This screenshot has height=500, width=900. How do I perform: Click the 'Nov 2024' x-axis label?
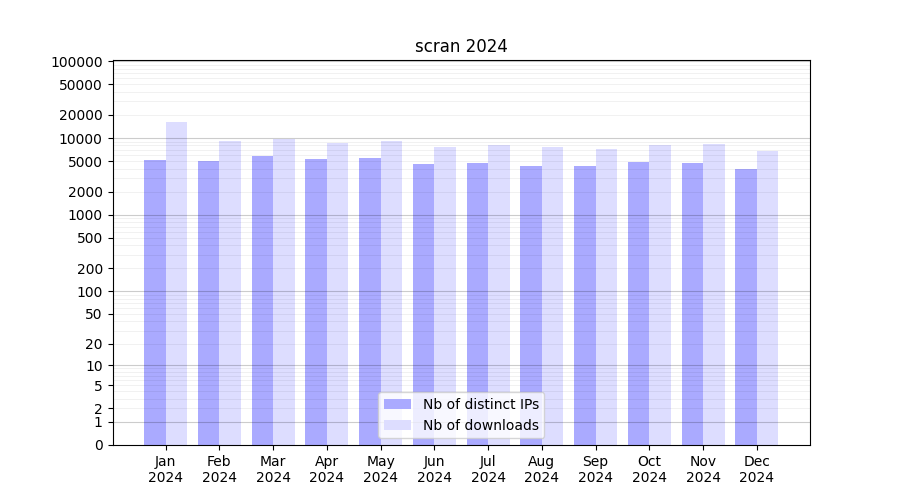[703, 469]
